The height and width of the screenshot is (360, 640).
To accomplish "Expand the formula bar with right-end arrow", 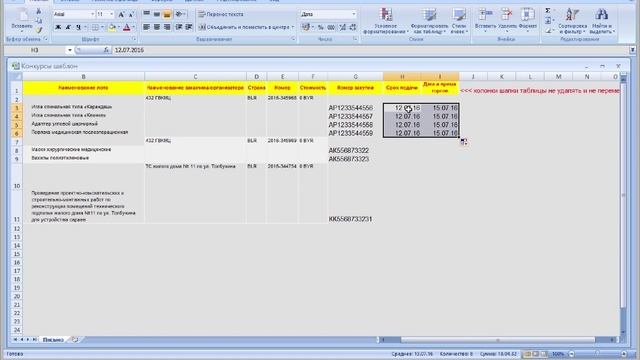I will coord(632,50).
